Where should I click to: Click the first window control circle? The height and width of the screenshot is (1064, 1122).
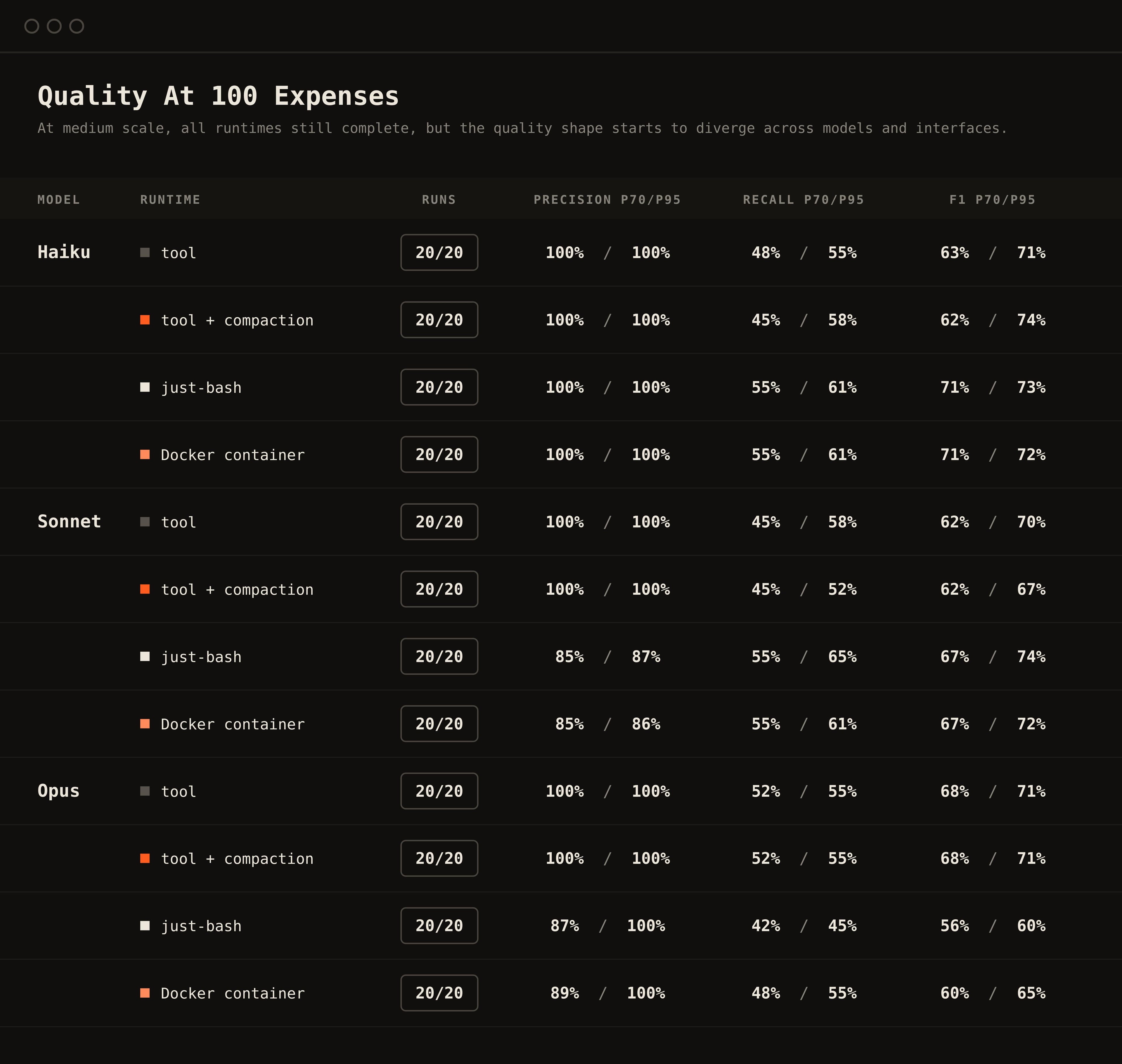(x=32, y=26)
